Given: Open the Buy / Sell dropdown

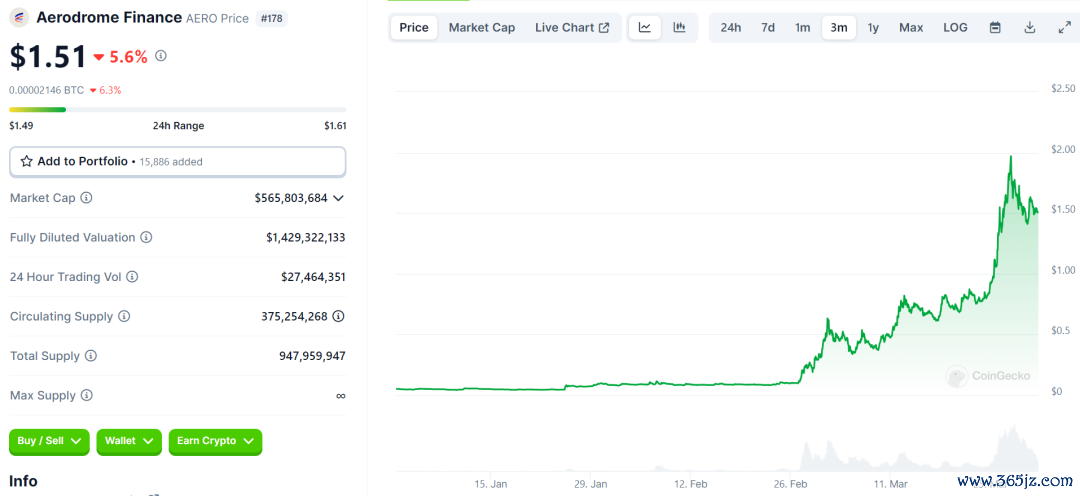Looking at the screenshot, I should click(x=50, y=441).
